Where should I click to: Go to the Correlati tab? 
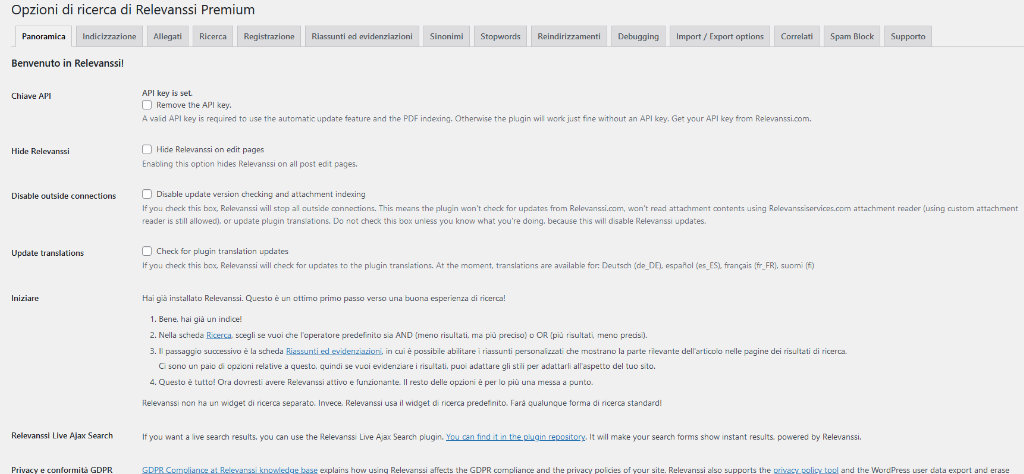[x=797, y=37]
